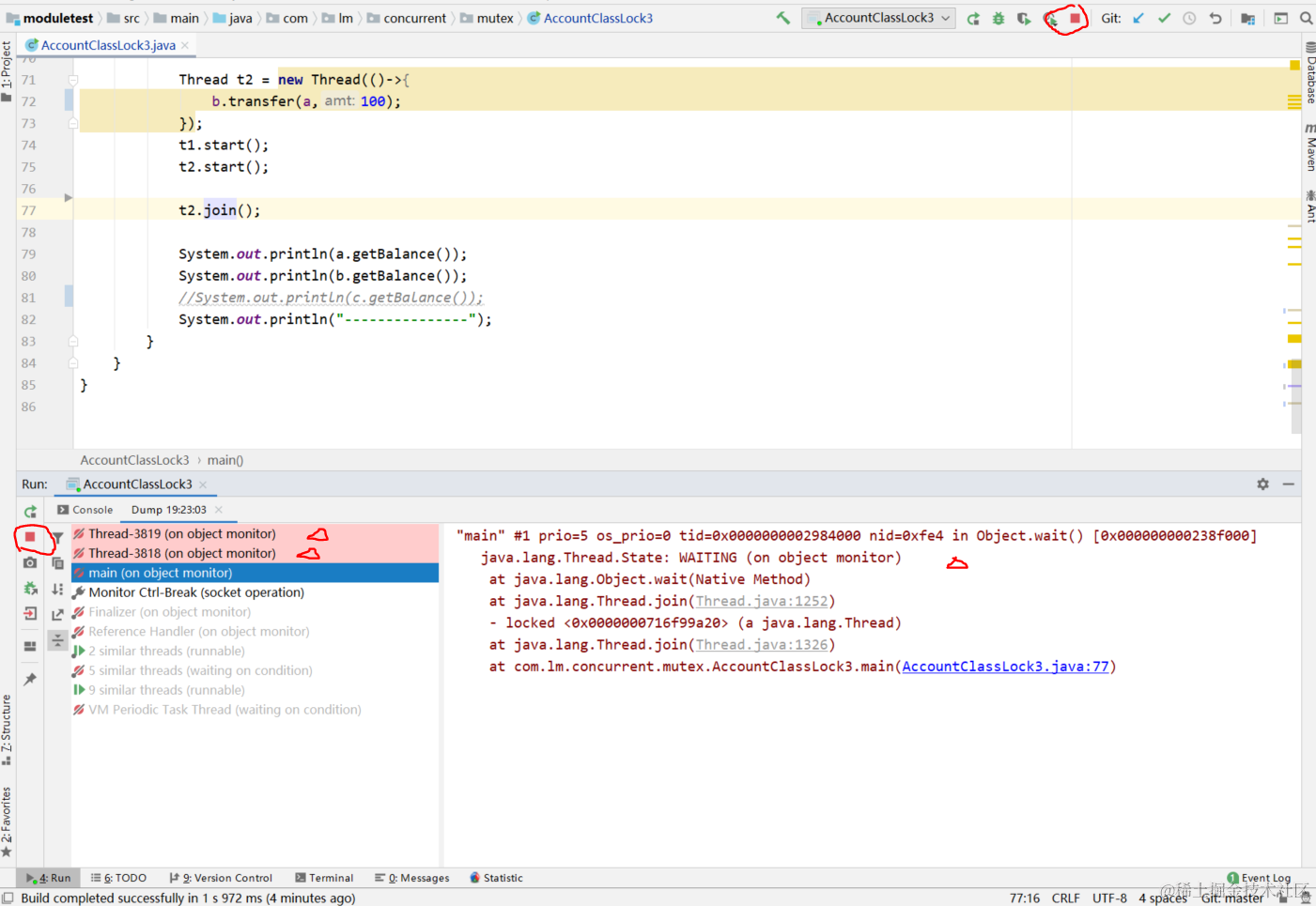Click the Build project hammer icon
The width and height of the screenshot is (1316, 906).
[x=782, y=18]
